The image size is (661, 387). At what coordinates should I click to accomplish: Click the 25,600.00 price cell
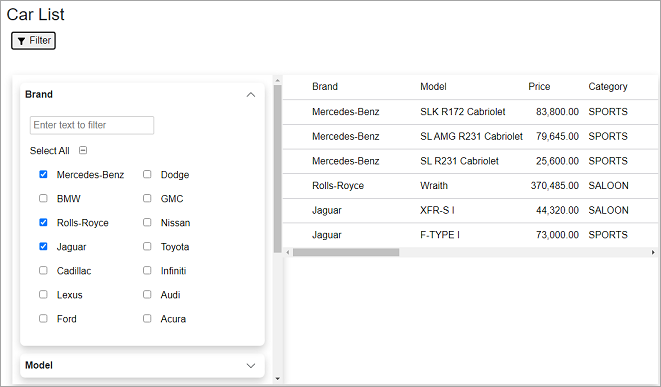(557, 161)
